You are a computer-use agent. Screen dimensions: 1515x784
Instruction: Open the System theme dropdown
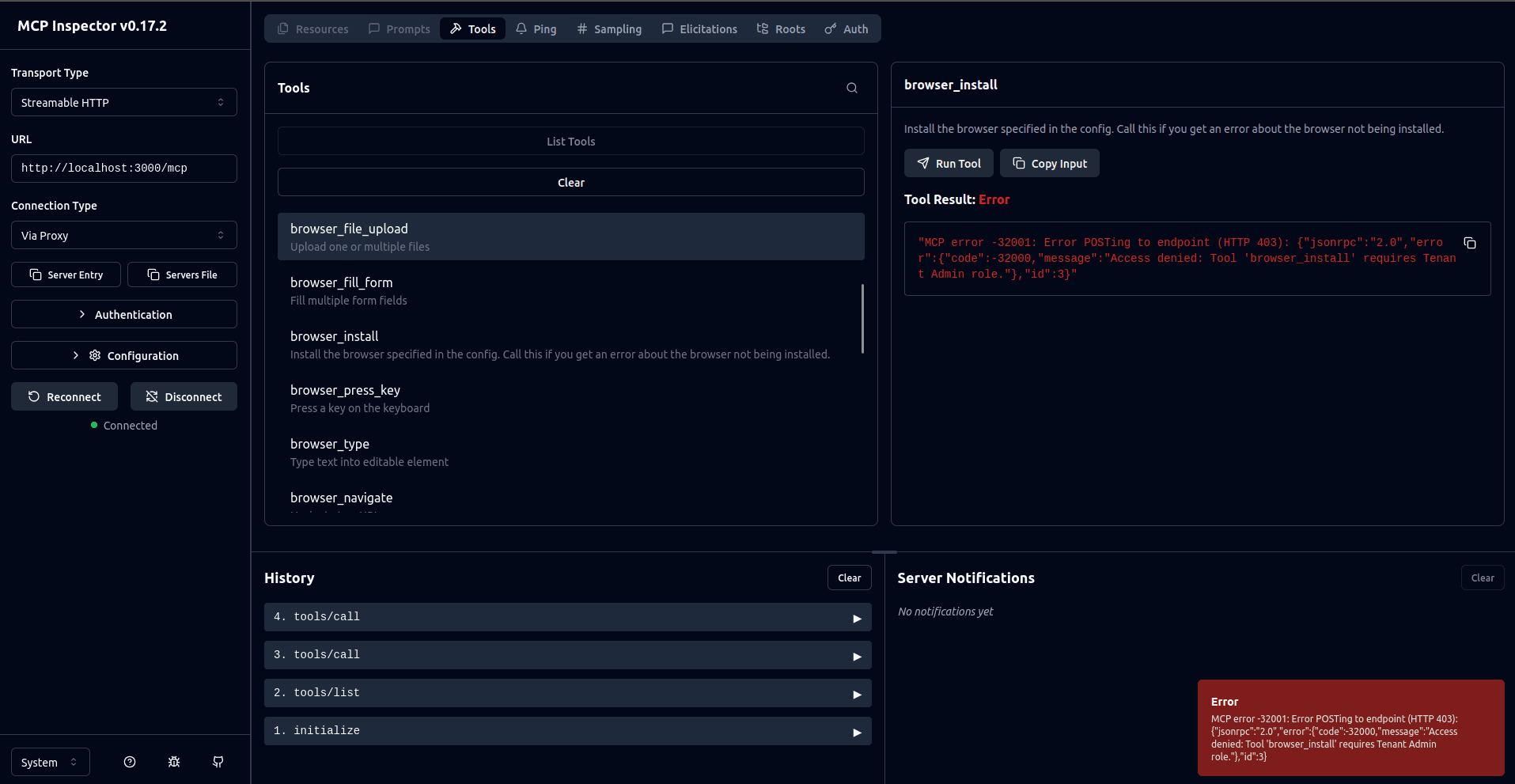(50, 762)
